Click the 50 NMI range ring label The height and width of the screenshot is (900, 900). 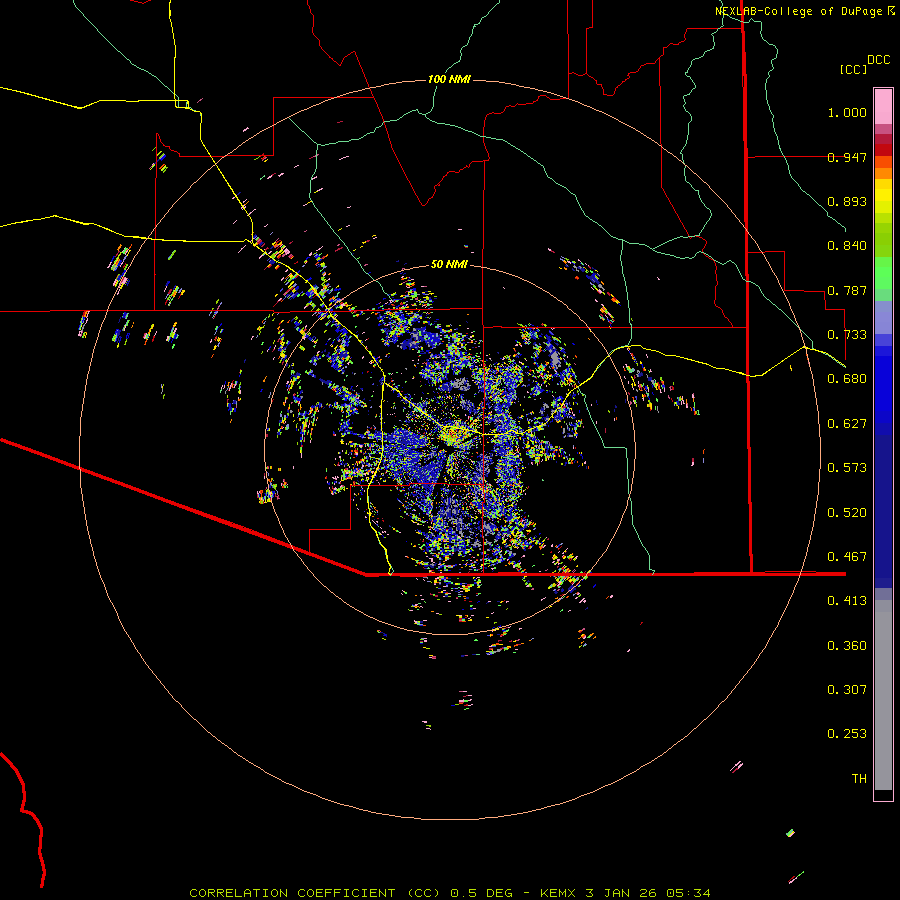coord(449,264)
